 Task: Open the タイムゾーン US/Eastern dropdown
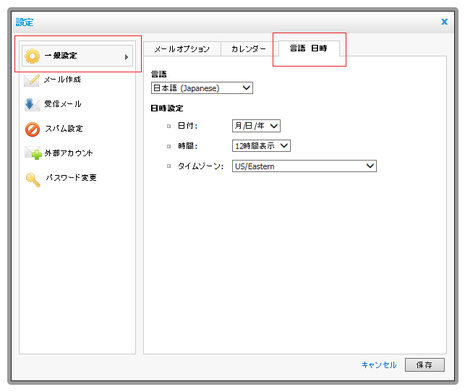304,166
